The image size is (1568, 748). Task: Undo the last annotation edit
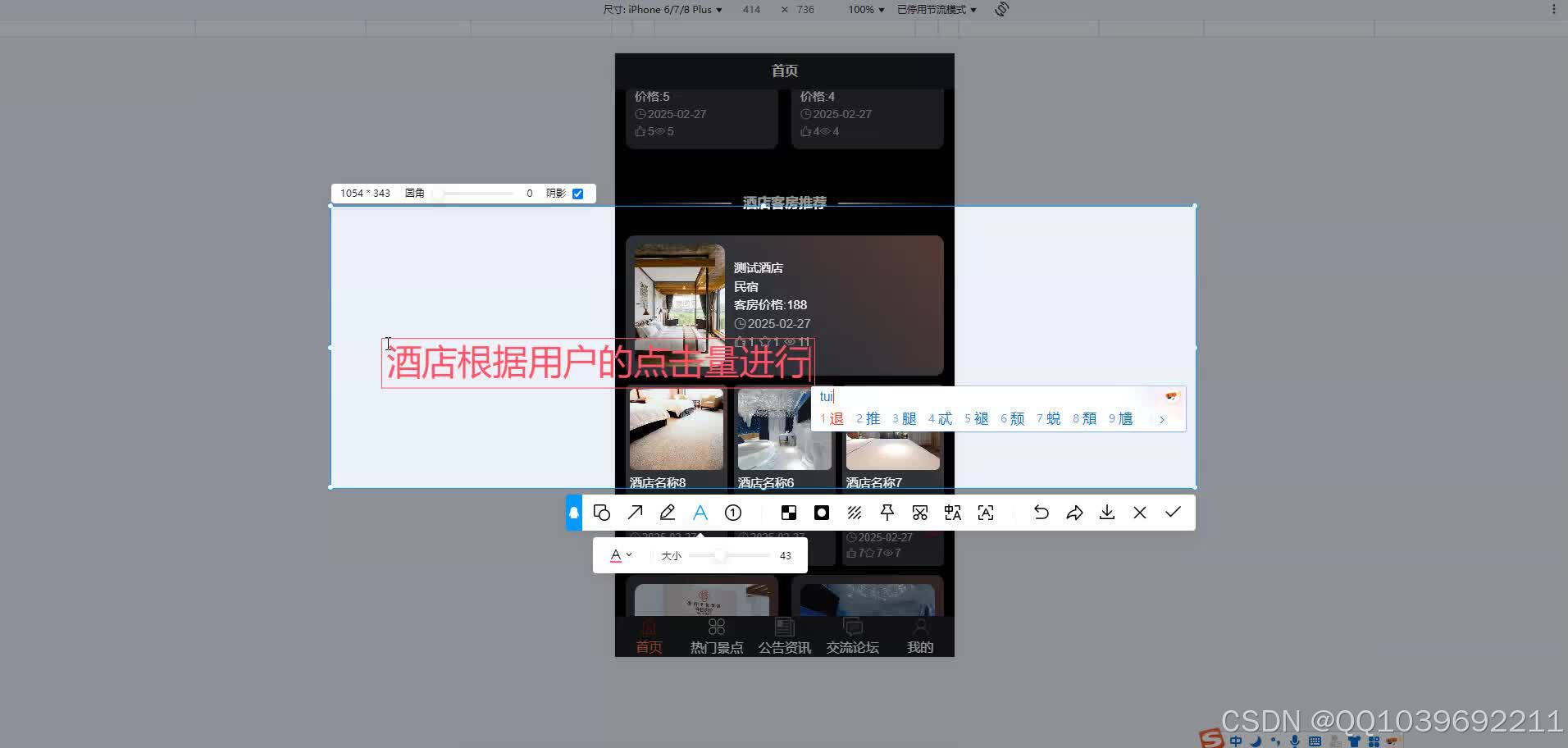(x=1041, y=512)
